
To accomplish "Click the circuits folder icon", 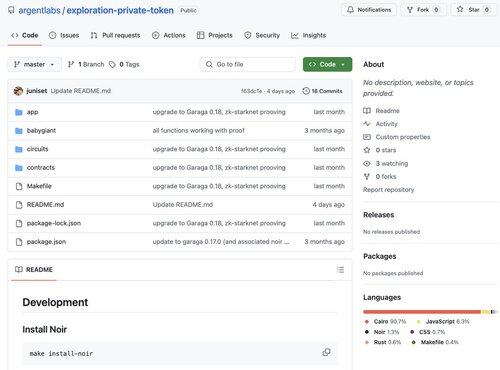I will pos(19,149).
